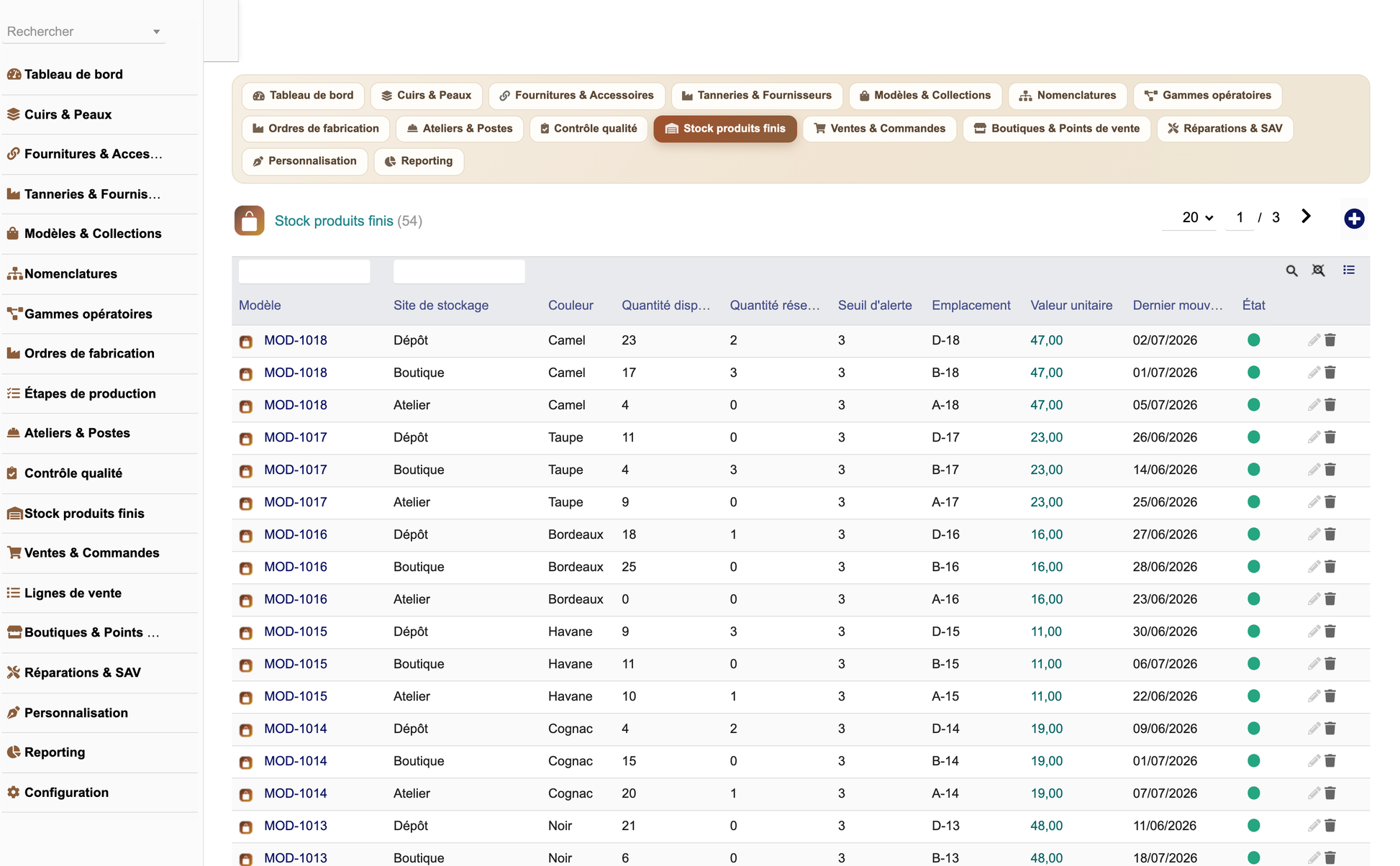Delete the MOD-1018 Dépôt row

pos(1330,340)
